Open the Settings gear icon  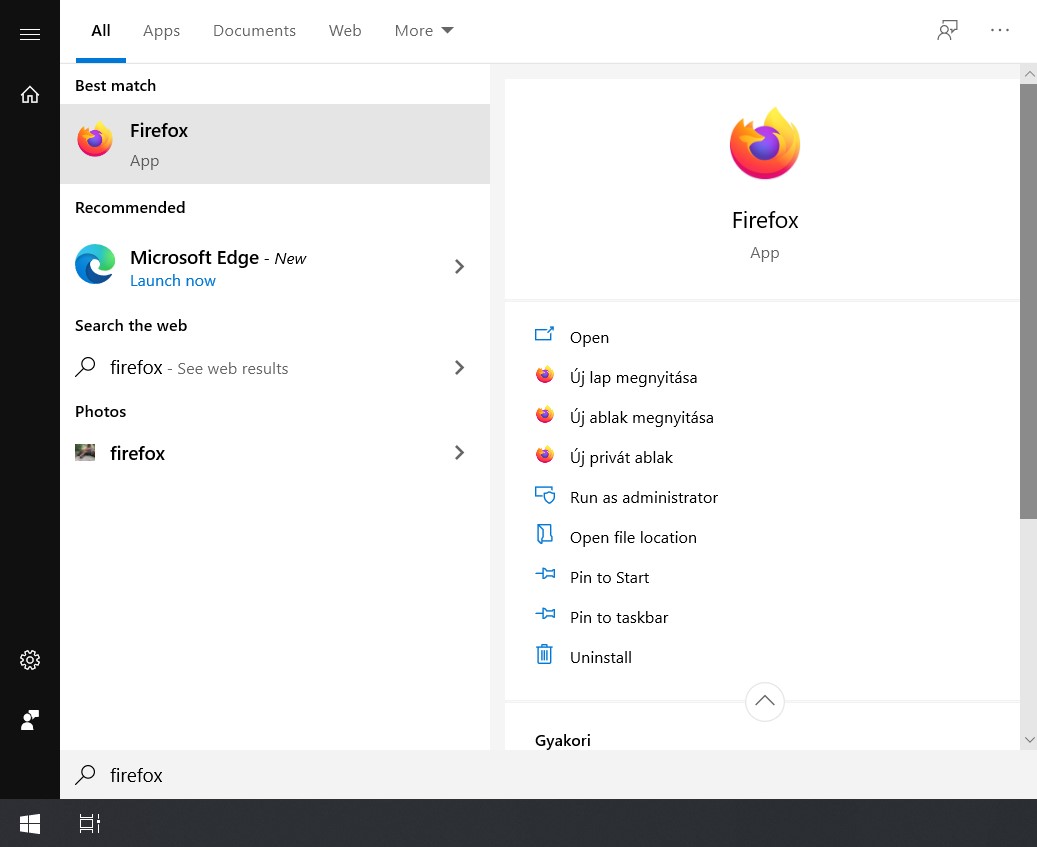tap(30, 660)
